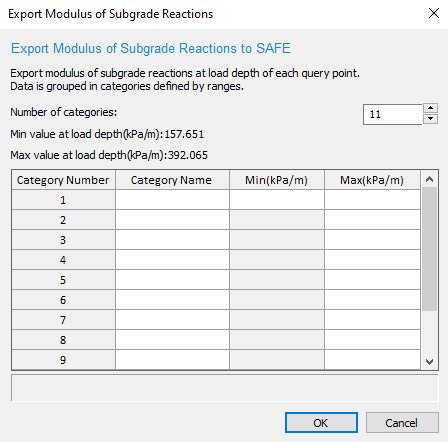Select row header number 3

click(63, 240)
